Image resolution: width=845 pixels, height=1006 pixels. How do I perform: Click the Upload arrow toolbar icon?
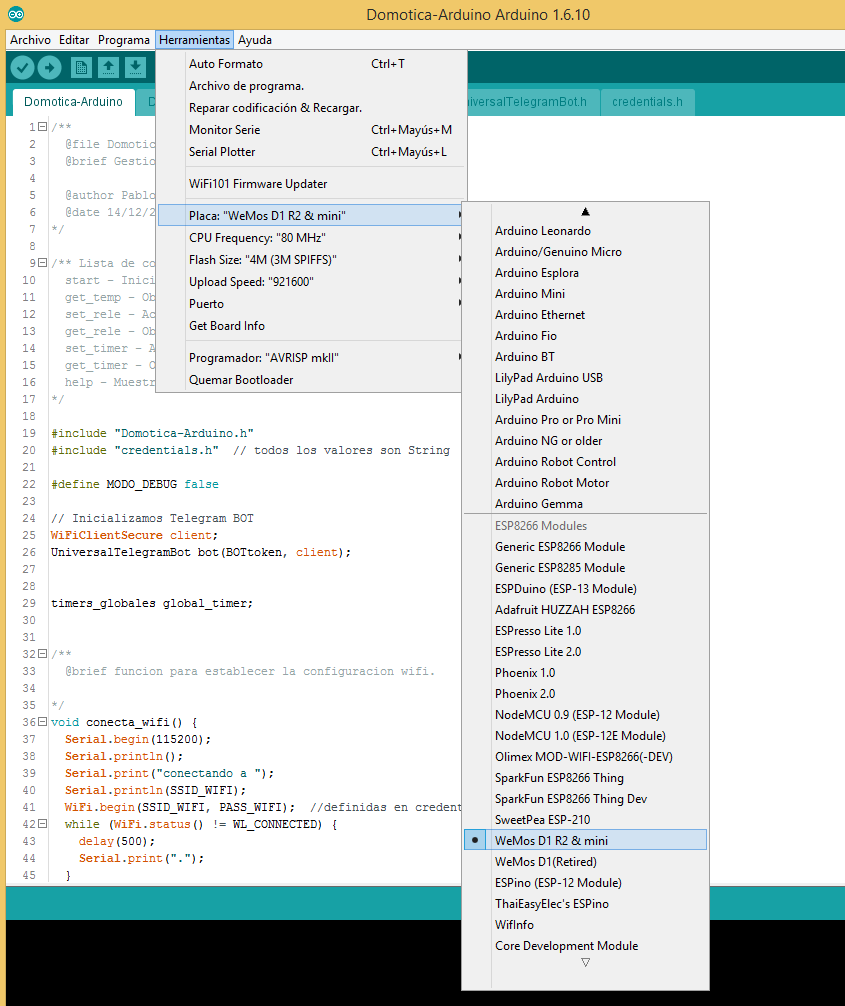[x=49, y=67]
